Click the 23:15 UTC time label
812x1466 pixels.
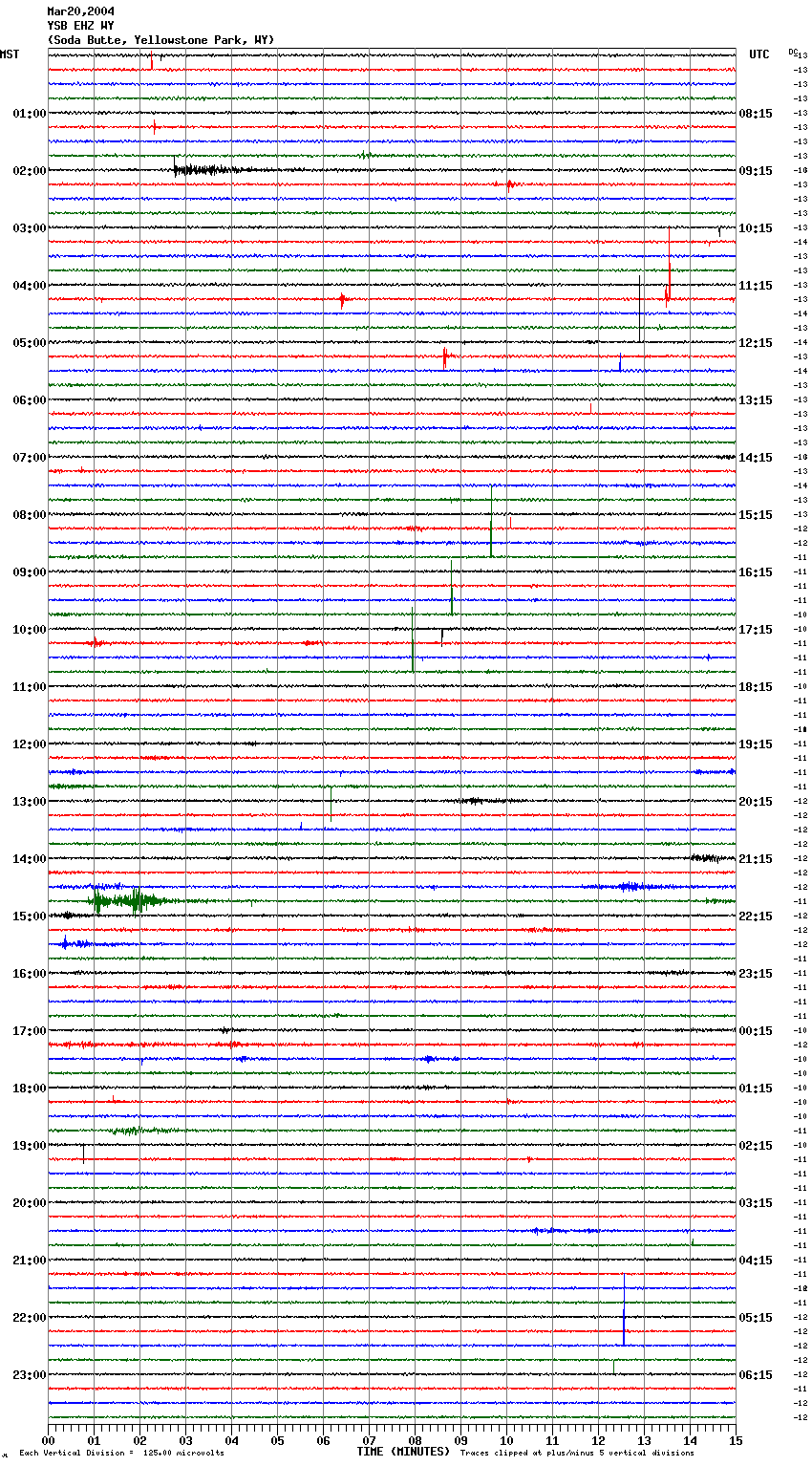click(756, 974)
